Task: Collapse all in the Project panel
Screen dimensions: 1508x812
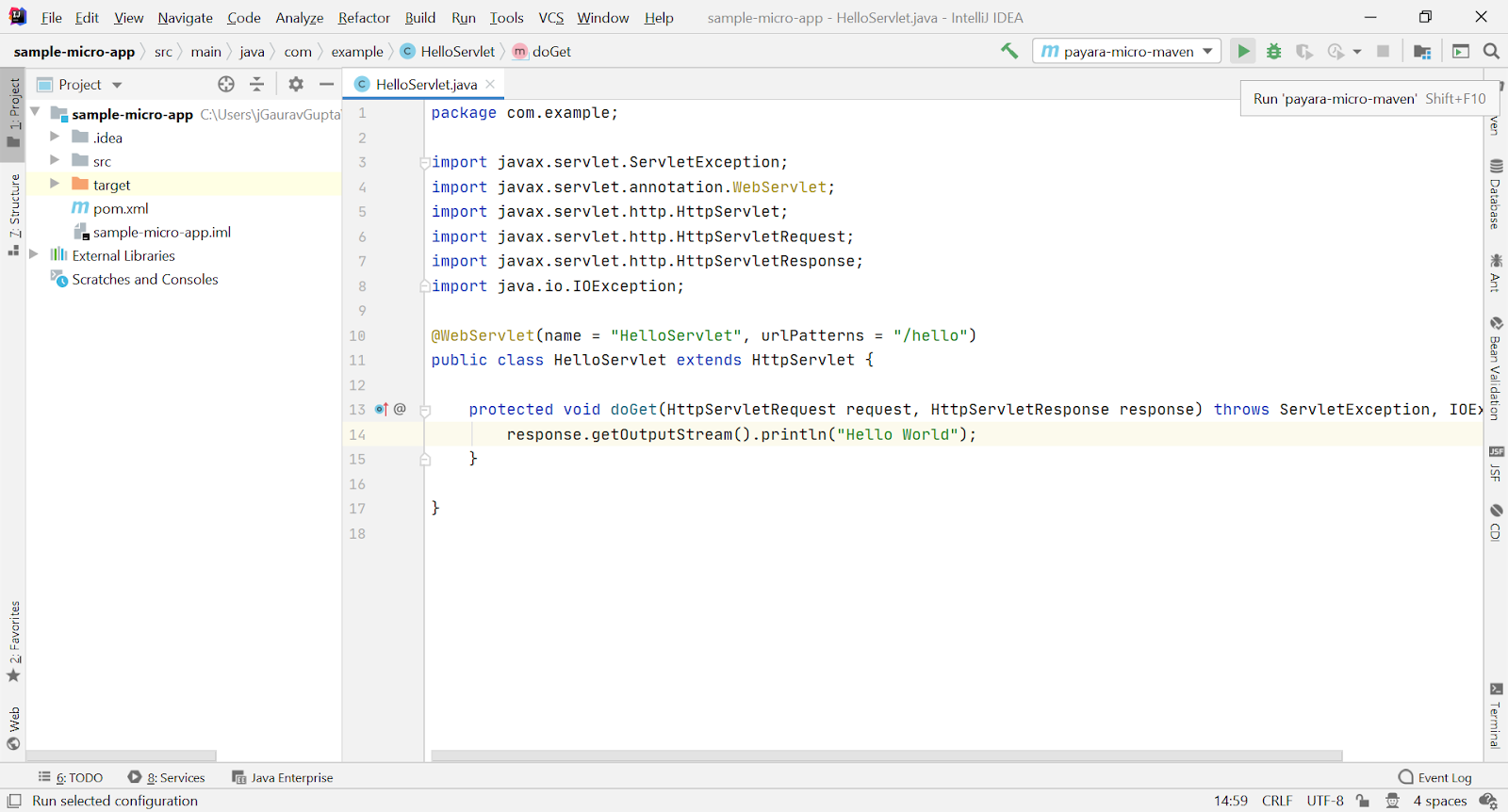Action: tap(256, 84)
